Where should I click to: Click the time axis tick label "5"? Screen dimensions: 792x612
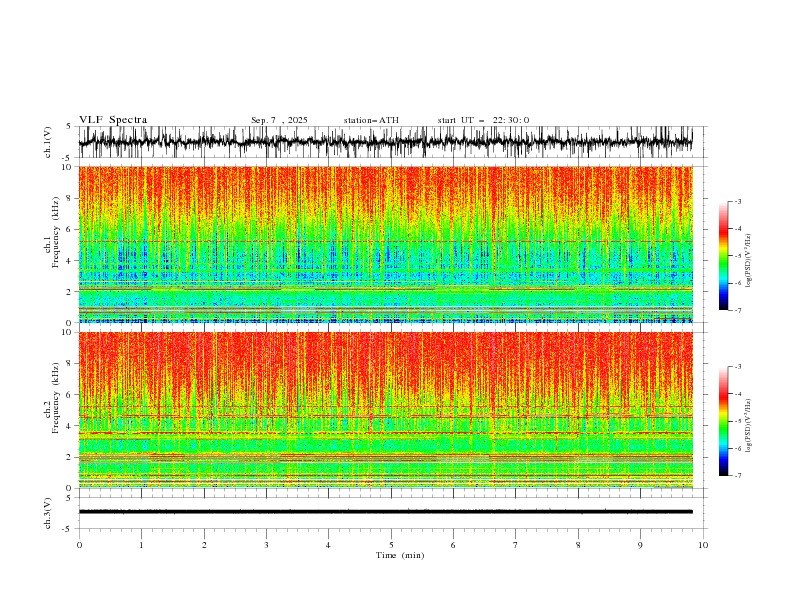point(391,545)
